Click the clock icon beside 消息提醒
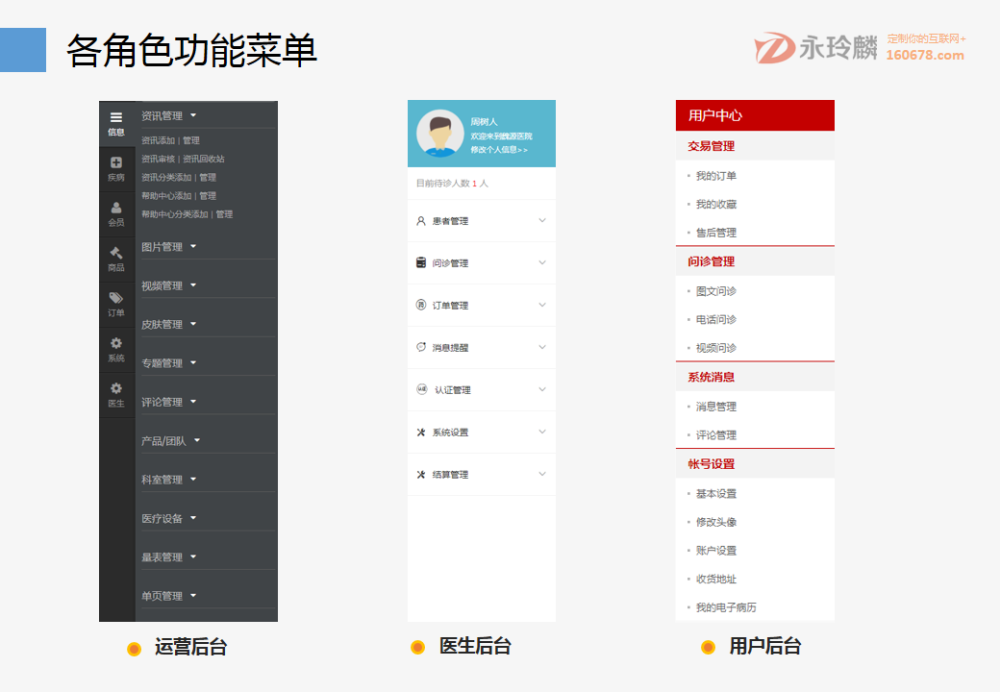The image size is (1000, 692). 418,344
